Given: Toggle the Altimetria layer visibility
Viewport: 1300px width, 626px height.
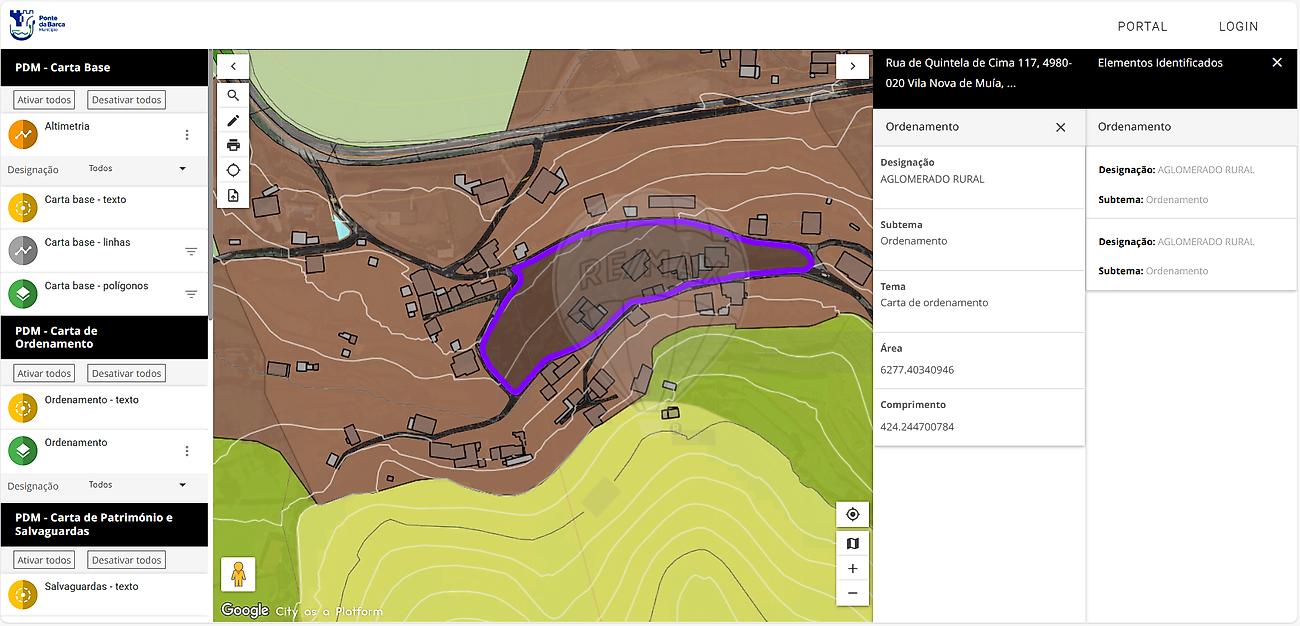Looking at the screenshot, I should coord(23,135).
